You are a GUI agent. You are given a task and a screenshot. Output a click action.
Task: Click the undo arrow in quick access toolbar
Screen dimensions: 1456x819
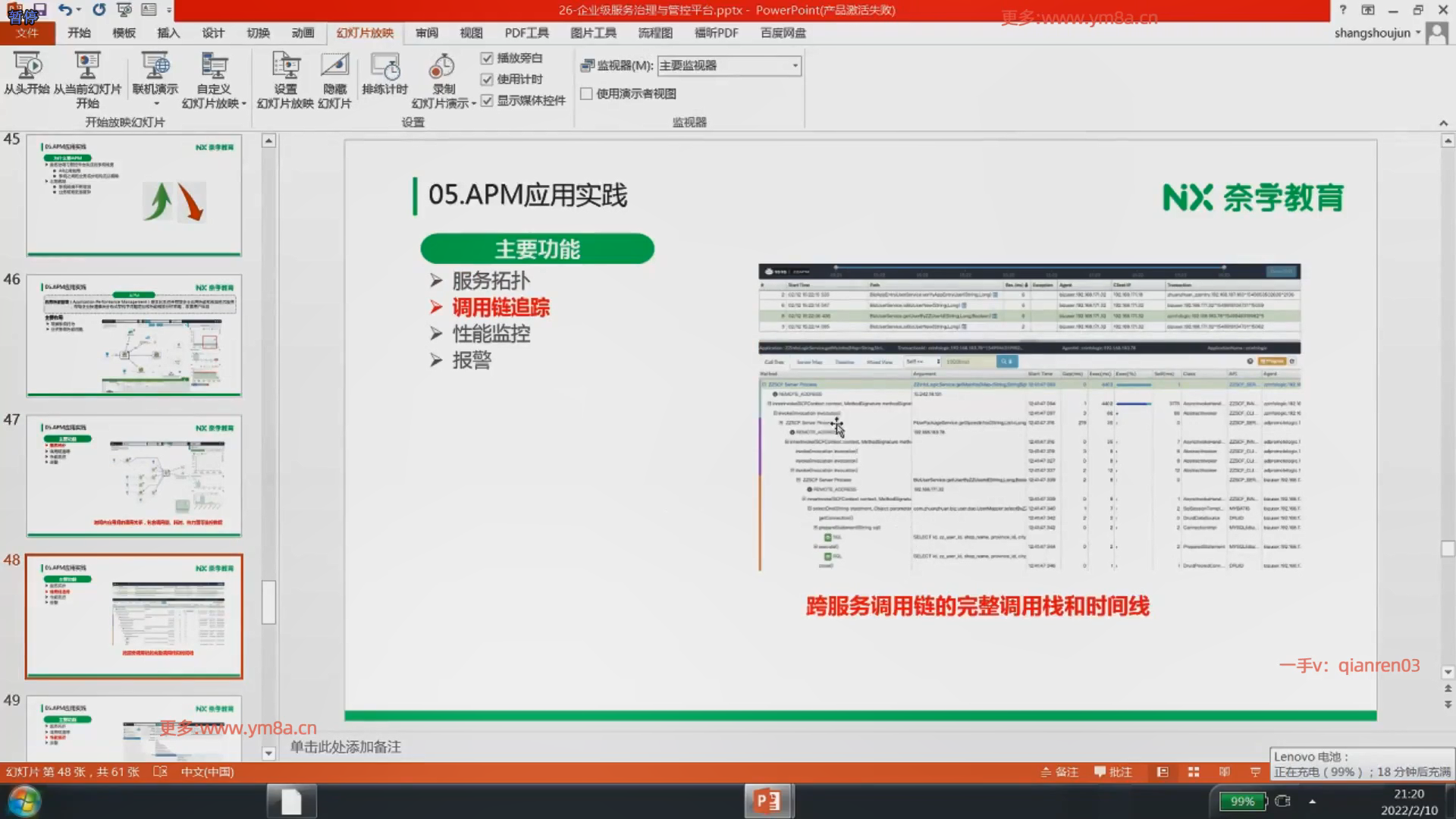(65, 10)
